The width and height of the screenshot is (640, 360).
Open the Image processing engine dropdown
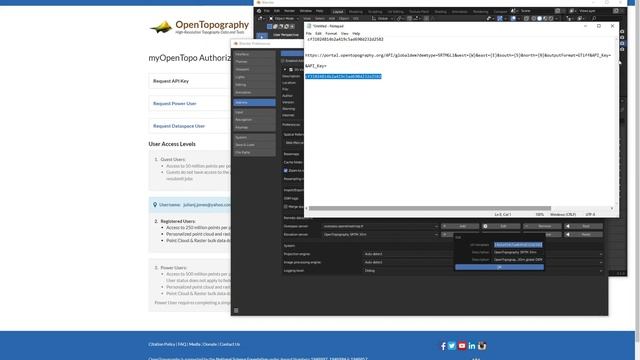click(x=483, y=262)
